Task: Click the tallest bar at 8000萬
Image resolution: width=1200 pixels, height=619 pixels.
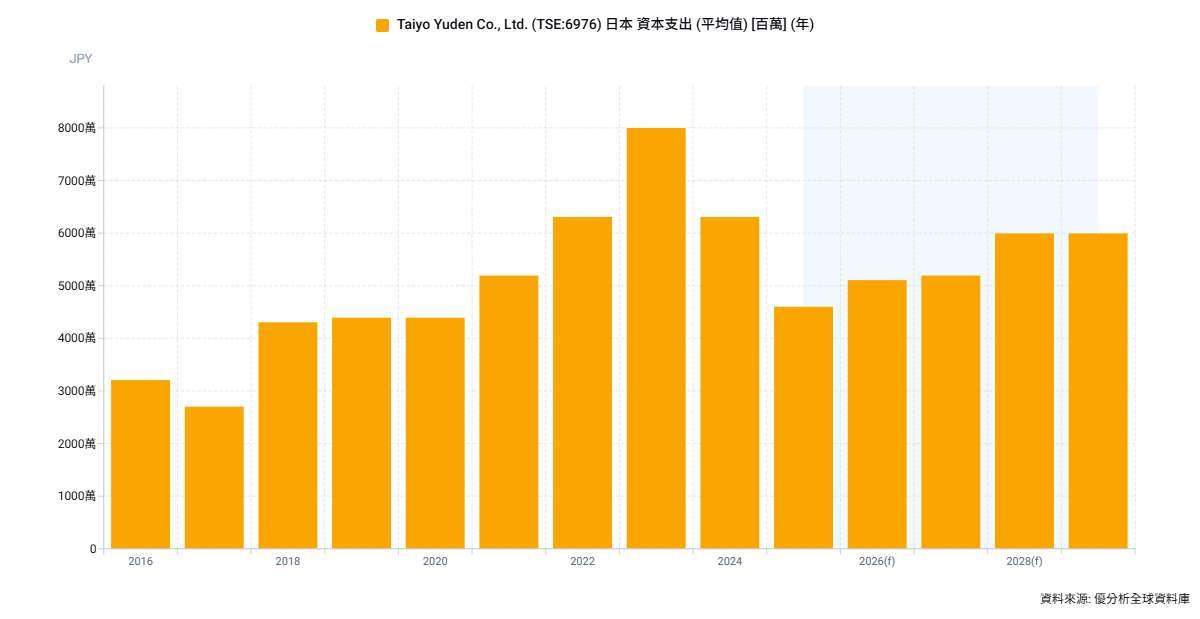Action: coord(656,338)
